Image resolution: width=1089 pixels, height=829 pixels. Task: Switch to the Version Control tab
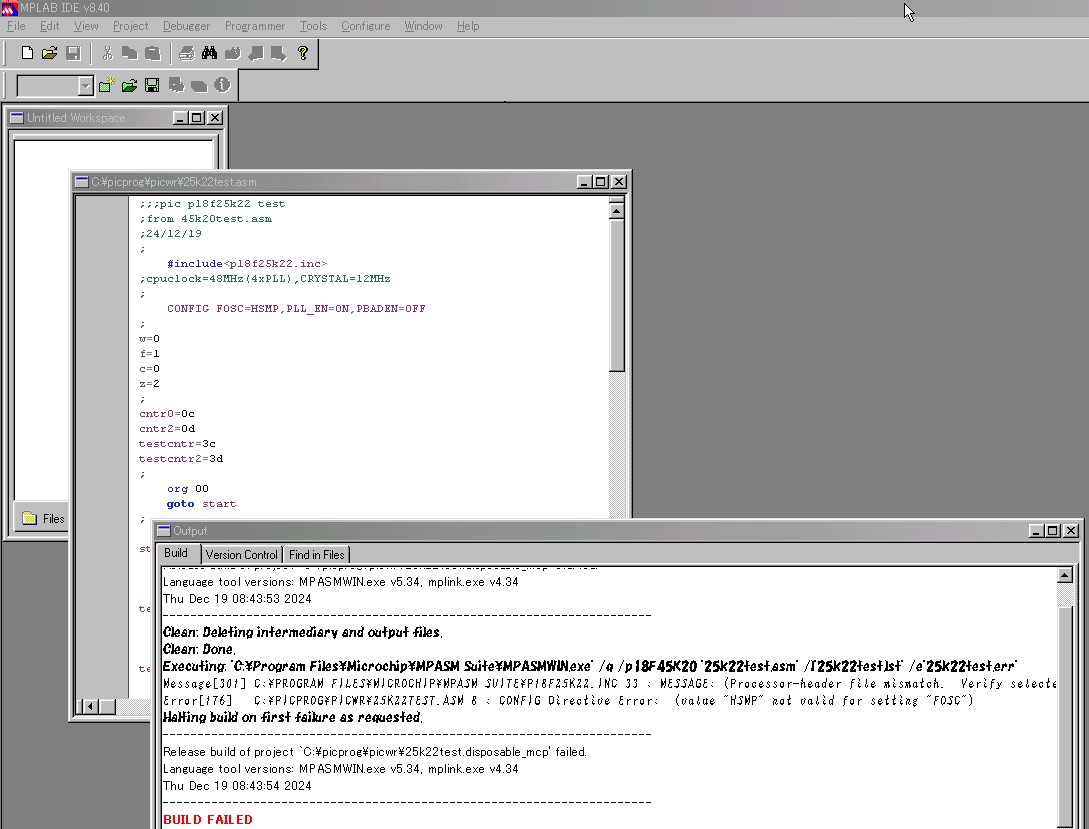242,555
